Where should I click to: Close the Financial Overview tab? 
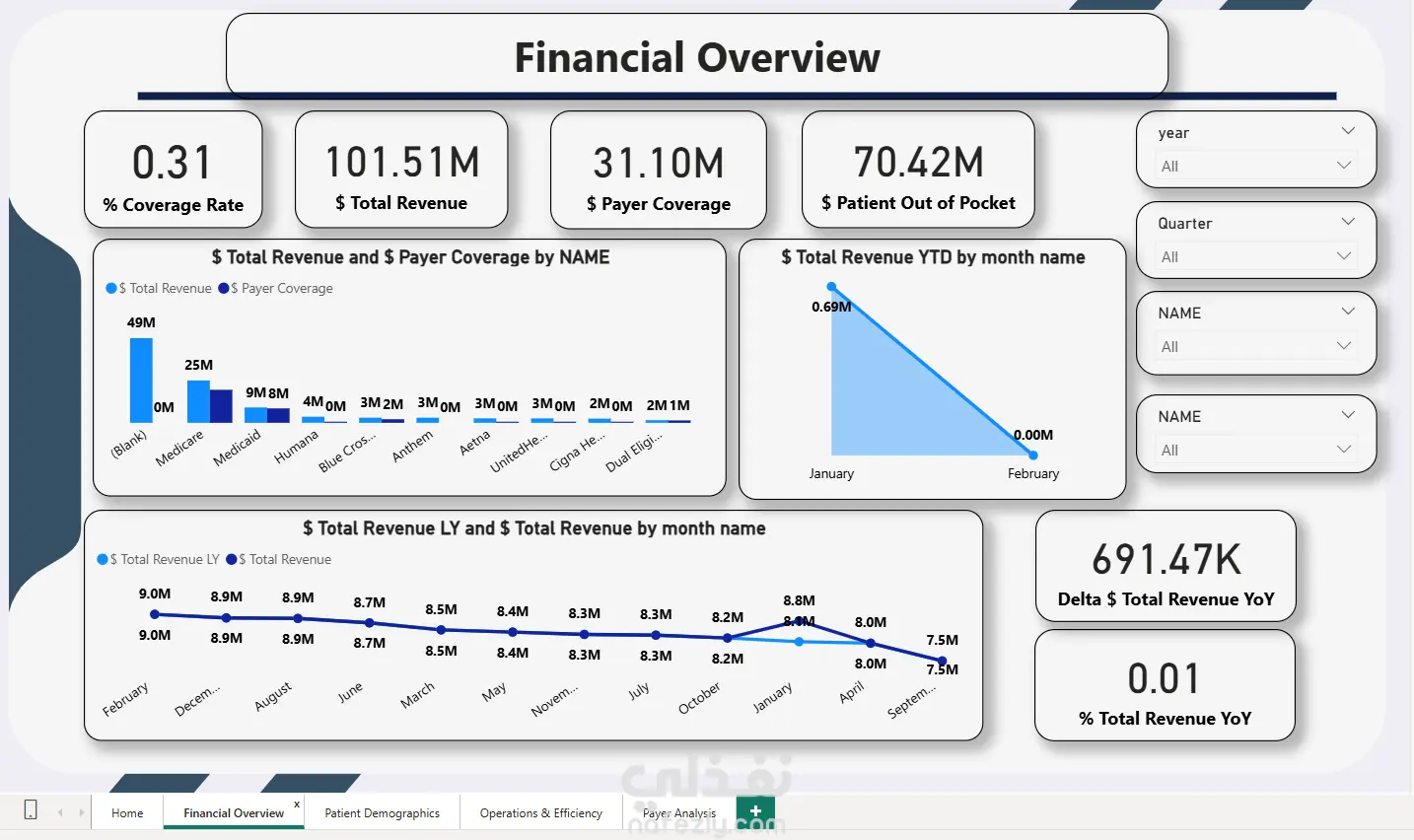[x=297, y=805]
